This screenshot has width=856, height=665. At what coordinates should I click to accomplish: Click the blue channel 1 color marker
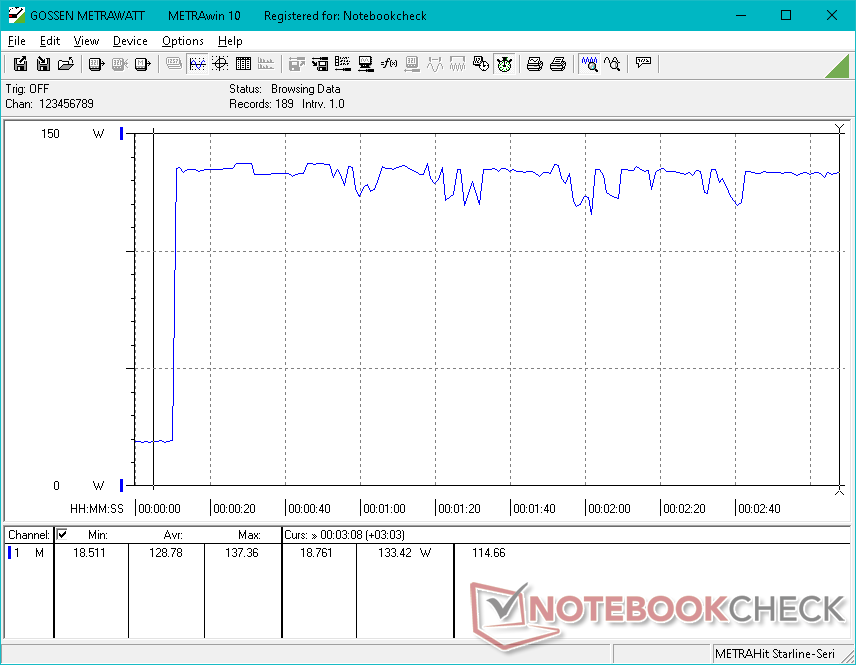click(x=9, y=553)
